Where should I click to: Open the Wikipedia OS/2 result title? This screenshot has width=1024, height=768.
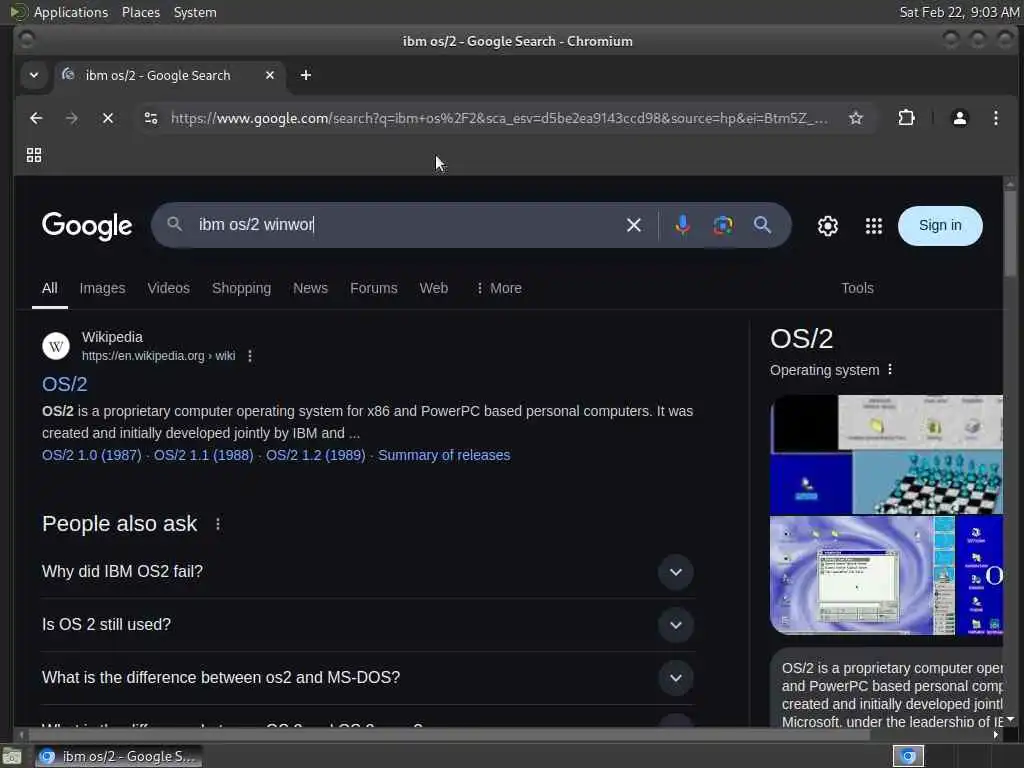click(64, 384)
